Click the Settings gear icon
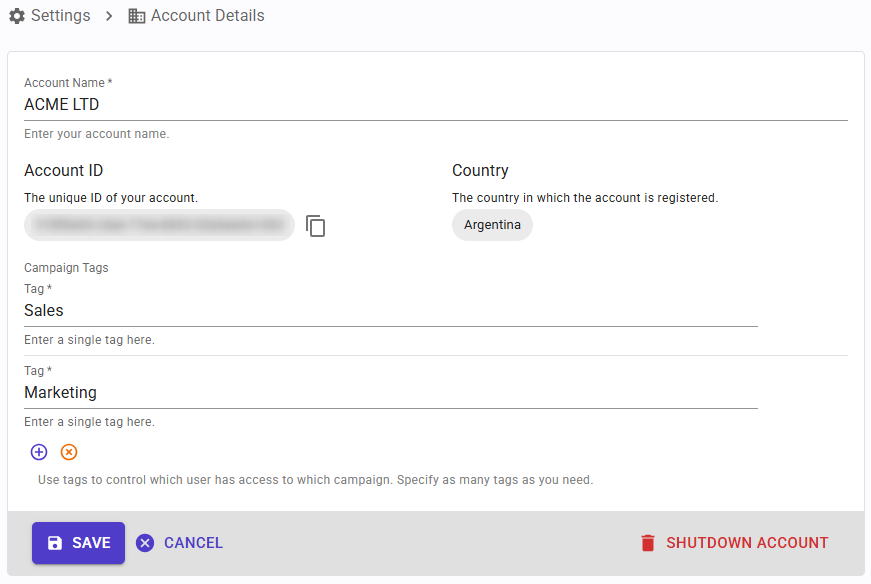This screenshot has height=584, width=871. point(17,15)
